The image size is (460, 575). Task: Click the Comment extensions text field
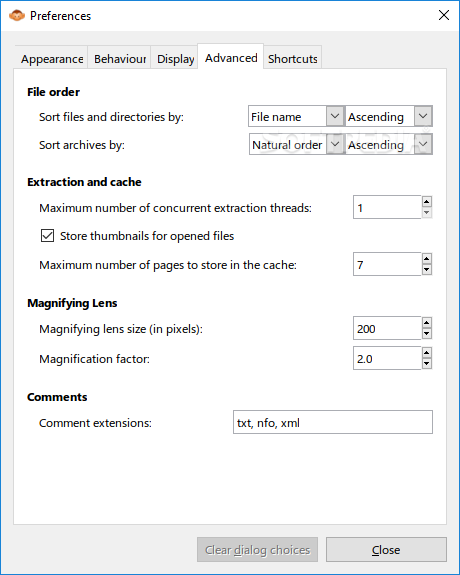[x=333, y=422]
